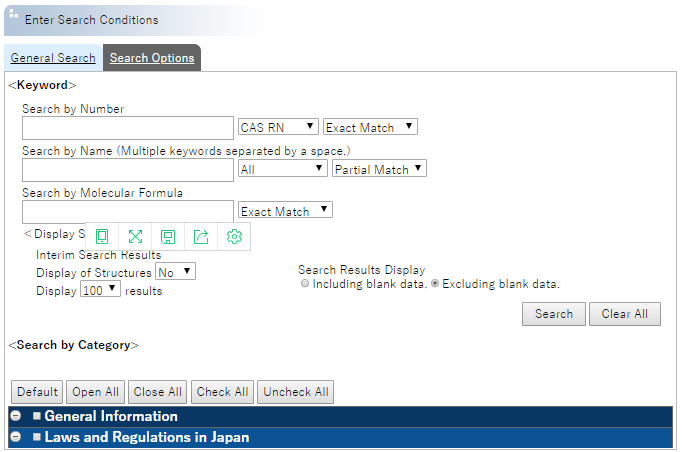Open the CAS RN number type dropdown
Screen dimensions: 682x452
click(278, 127)
